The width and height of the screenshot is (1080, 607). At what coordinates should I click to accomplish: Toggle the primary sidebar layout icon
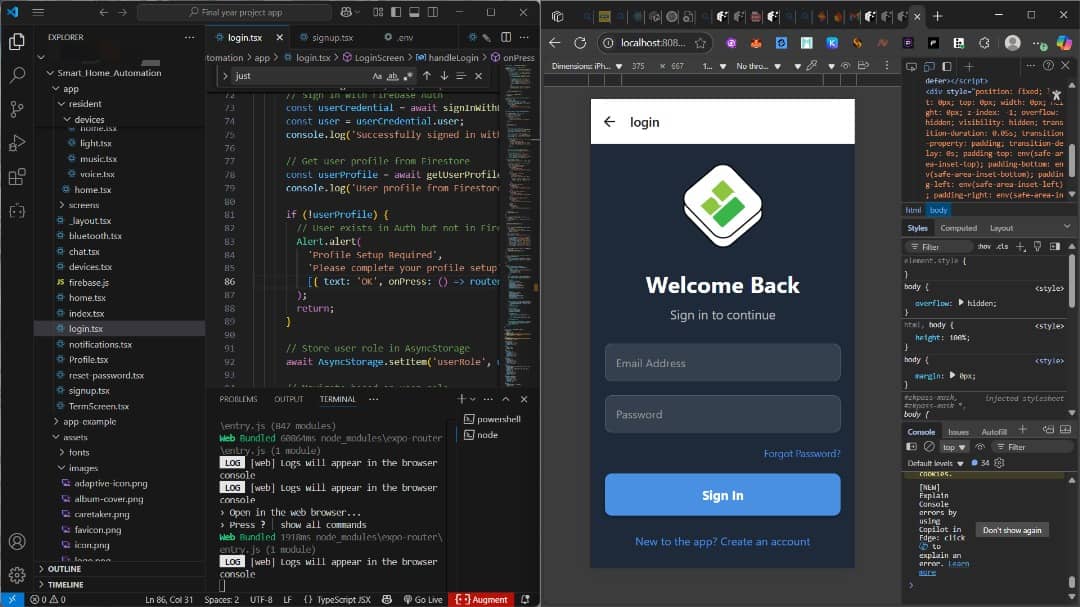click(396, 12)
